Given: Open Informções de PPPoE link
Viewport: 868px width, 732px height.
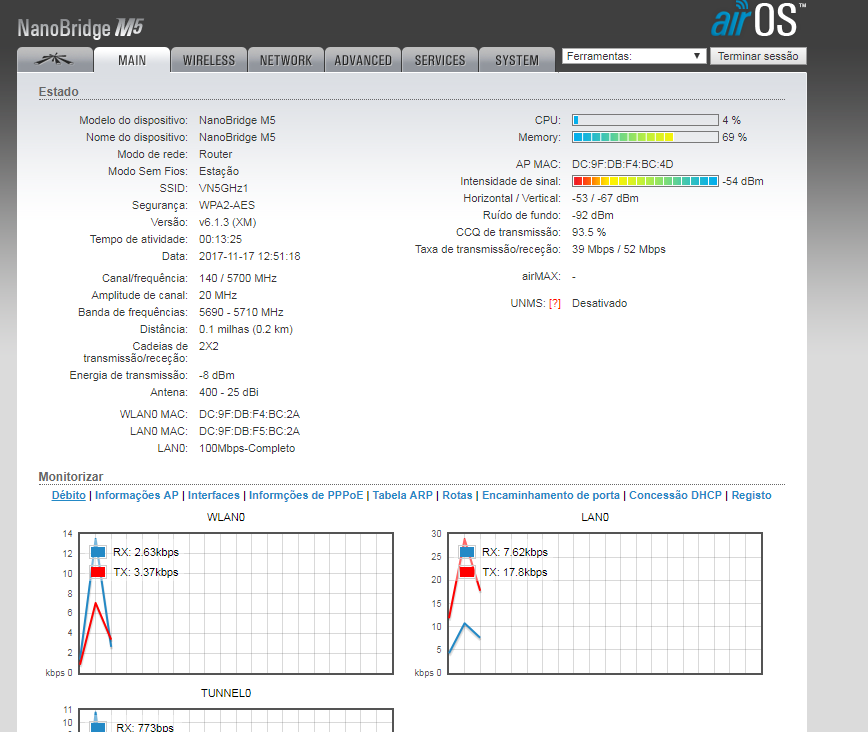Looking at the screenshot, I should coord(306,495).
